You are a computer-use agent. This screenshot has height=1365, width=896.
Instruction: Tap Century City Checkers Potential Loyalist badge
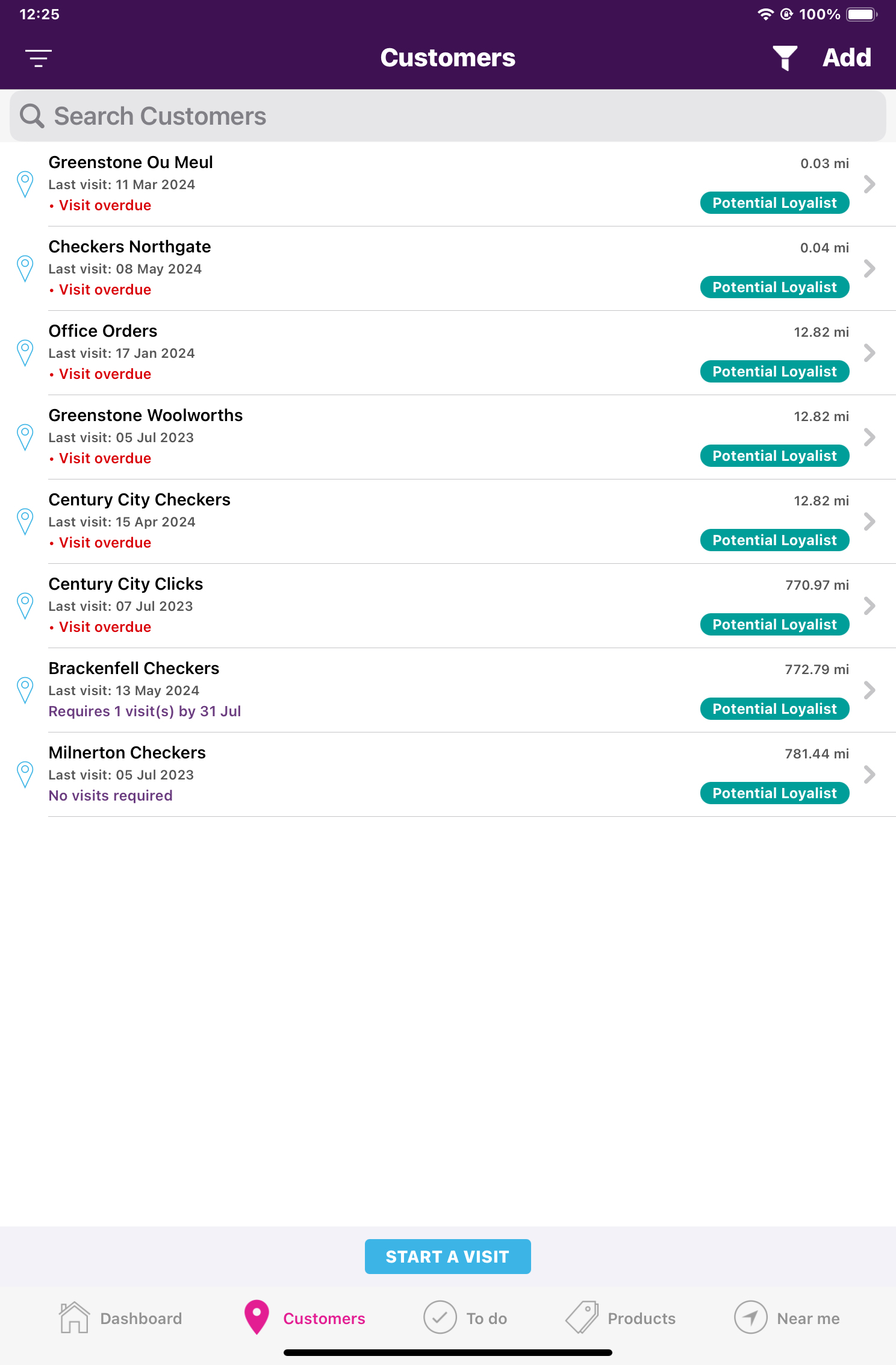click(774, 540)
